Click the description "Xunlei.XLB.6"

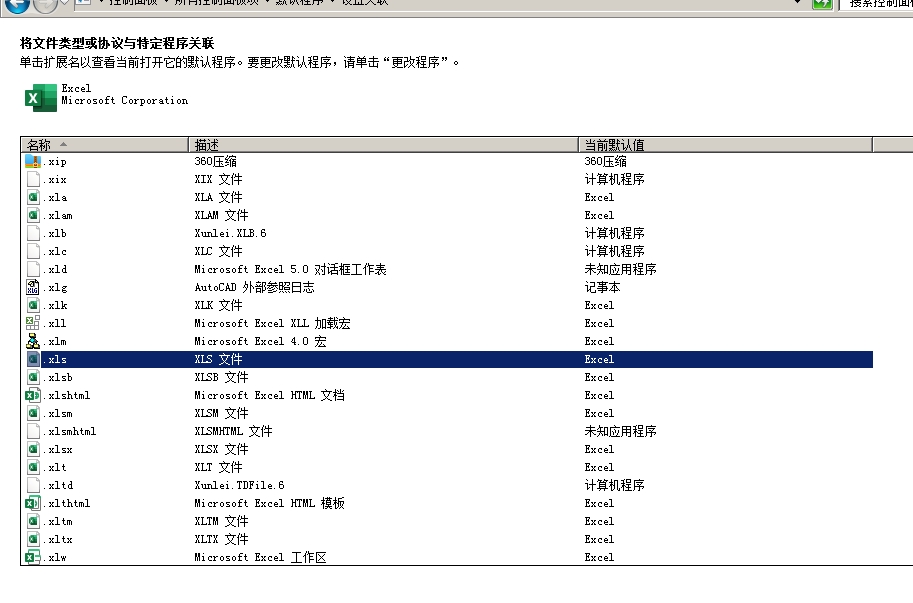[x=231, y=233]
